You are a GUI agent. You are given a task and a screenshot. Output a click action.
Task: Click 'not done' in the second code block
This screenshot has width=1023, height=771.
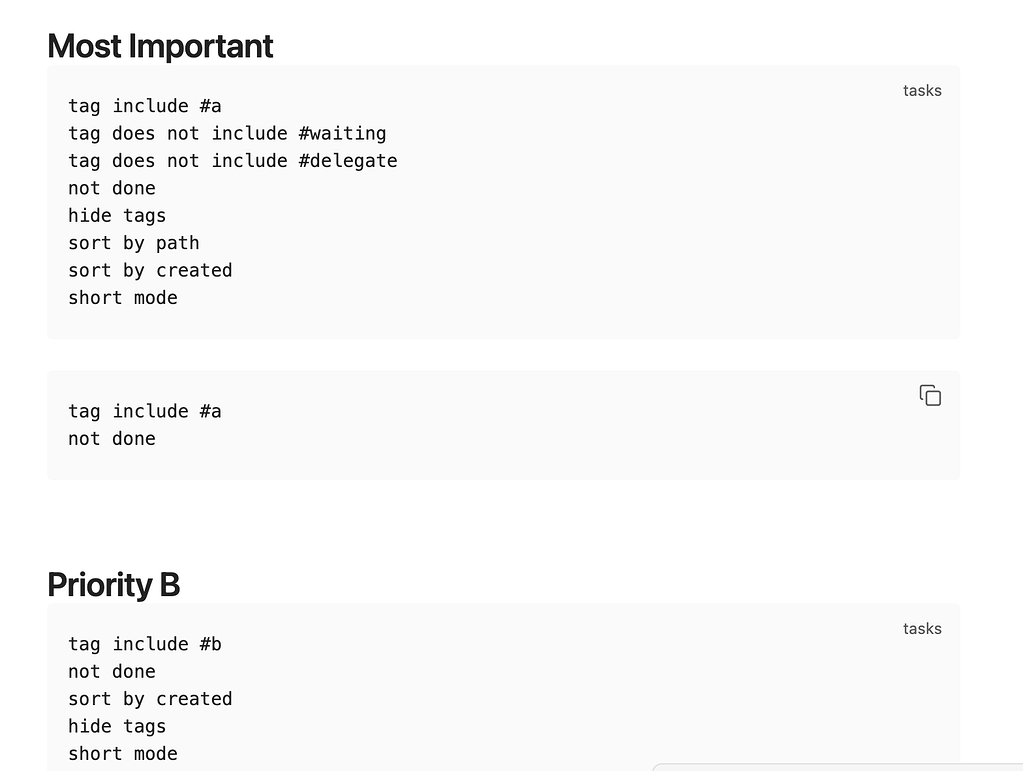(x=111, y=438)
